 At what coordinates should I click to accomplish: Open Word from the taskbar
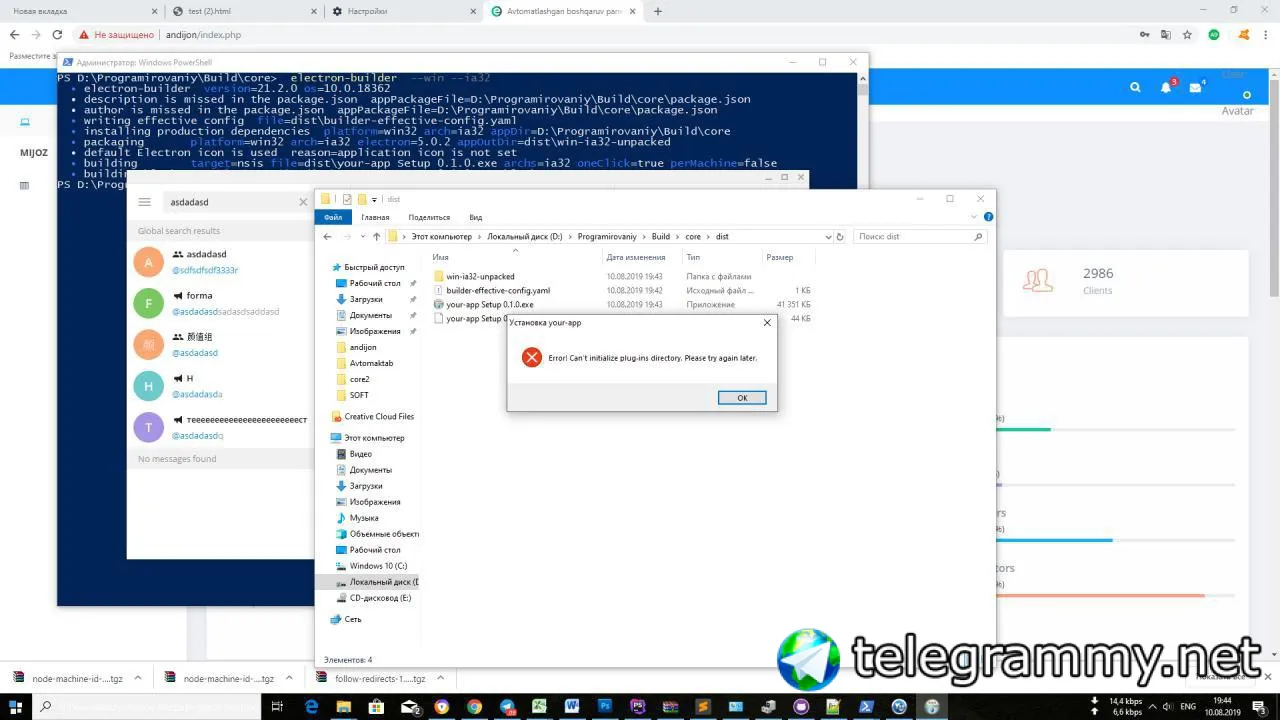coord(572,706)
